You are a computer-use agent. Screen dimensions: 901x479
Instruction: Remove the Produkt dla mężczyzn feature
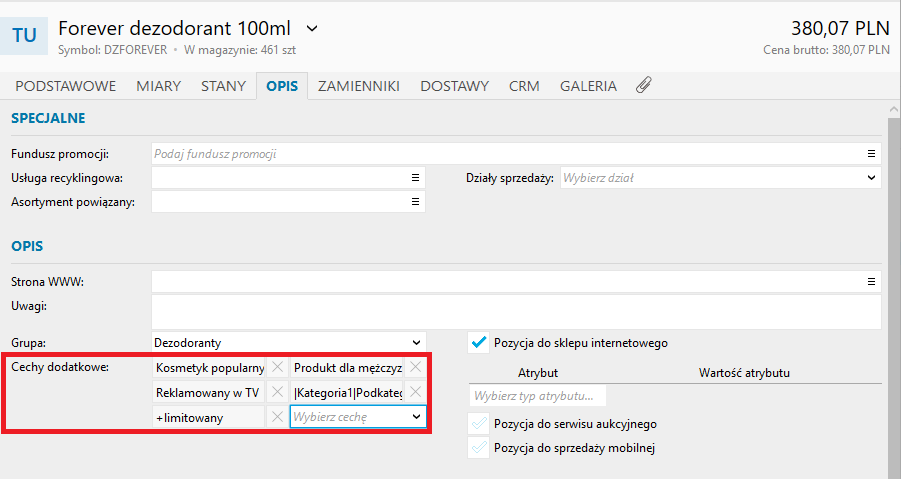pyautogui.click(x=415, y=367)
